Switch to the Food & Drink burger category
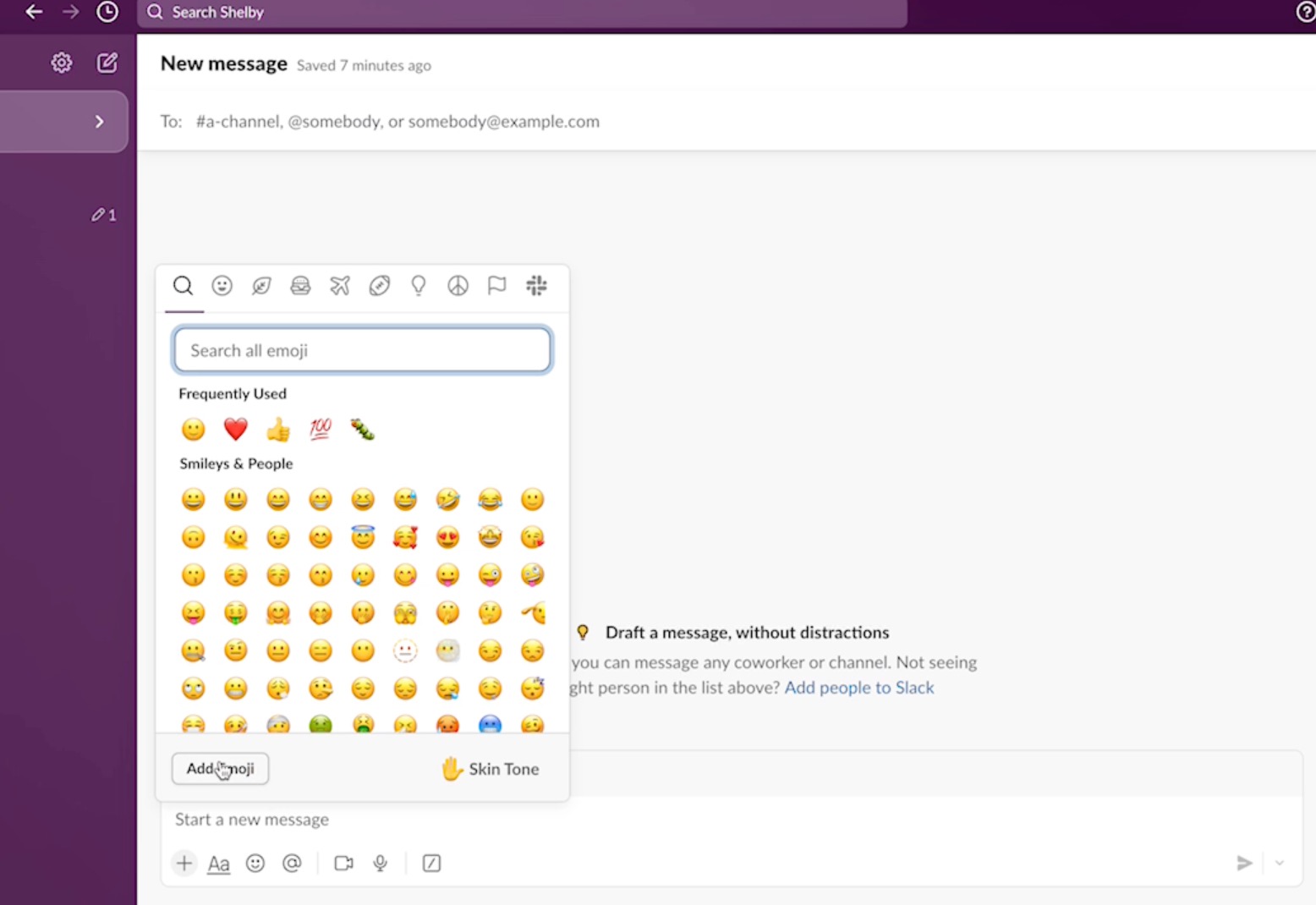The image size is (1316, 905). 300,286
